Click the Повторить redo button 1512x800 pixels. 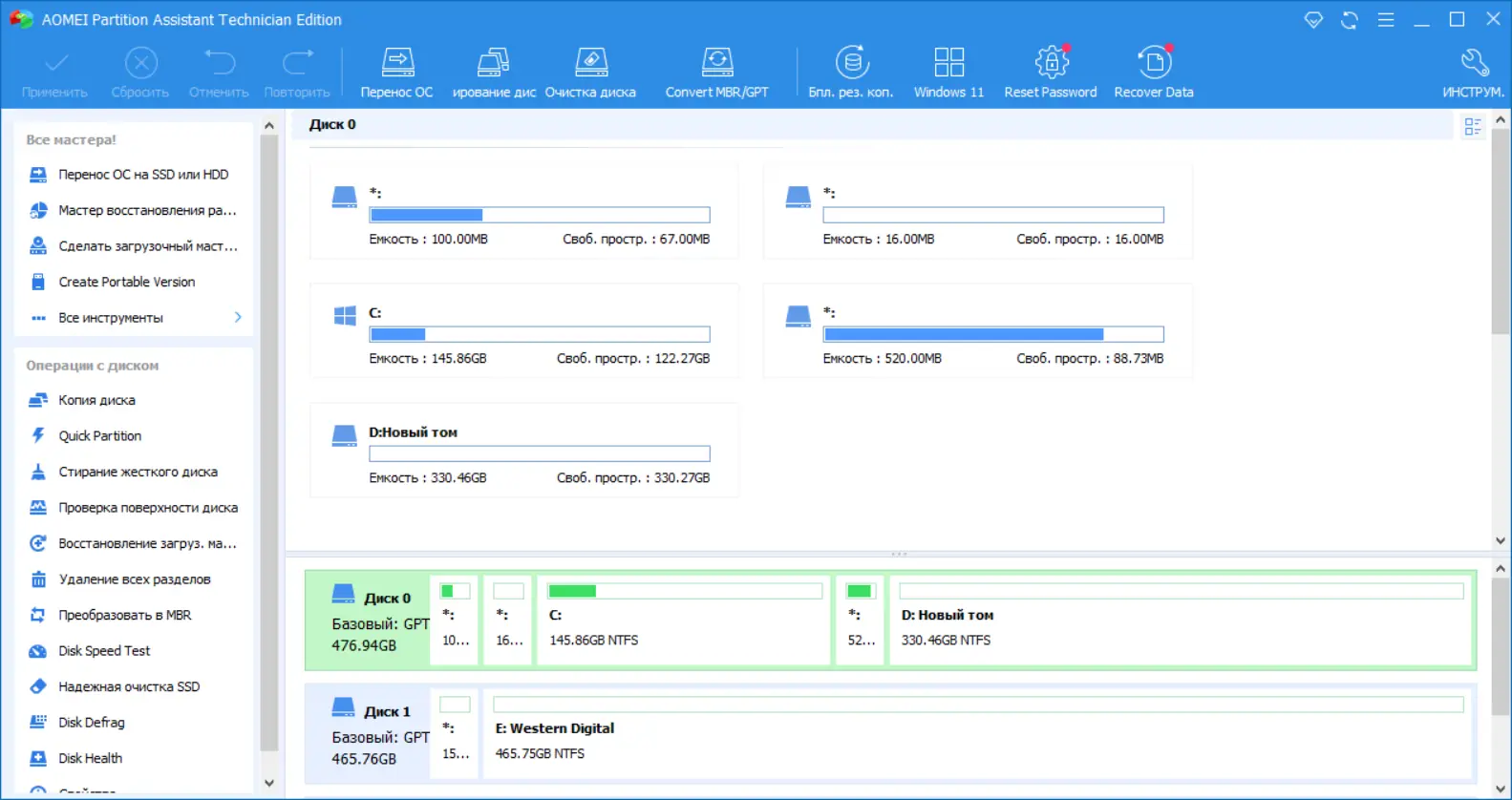(297, 73)
